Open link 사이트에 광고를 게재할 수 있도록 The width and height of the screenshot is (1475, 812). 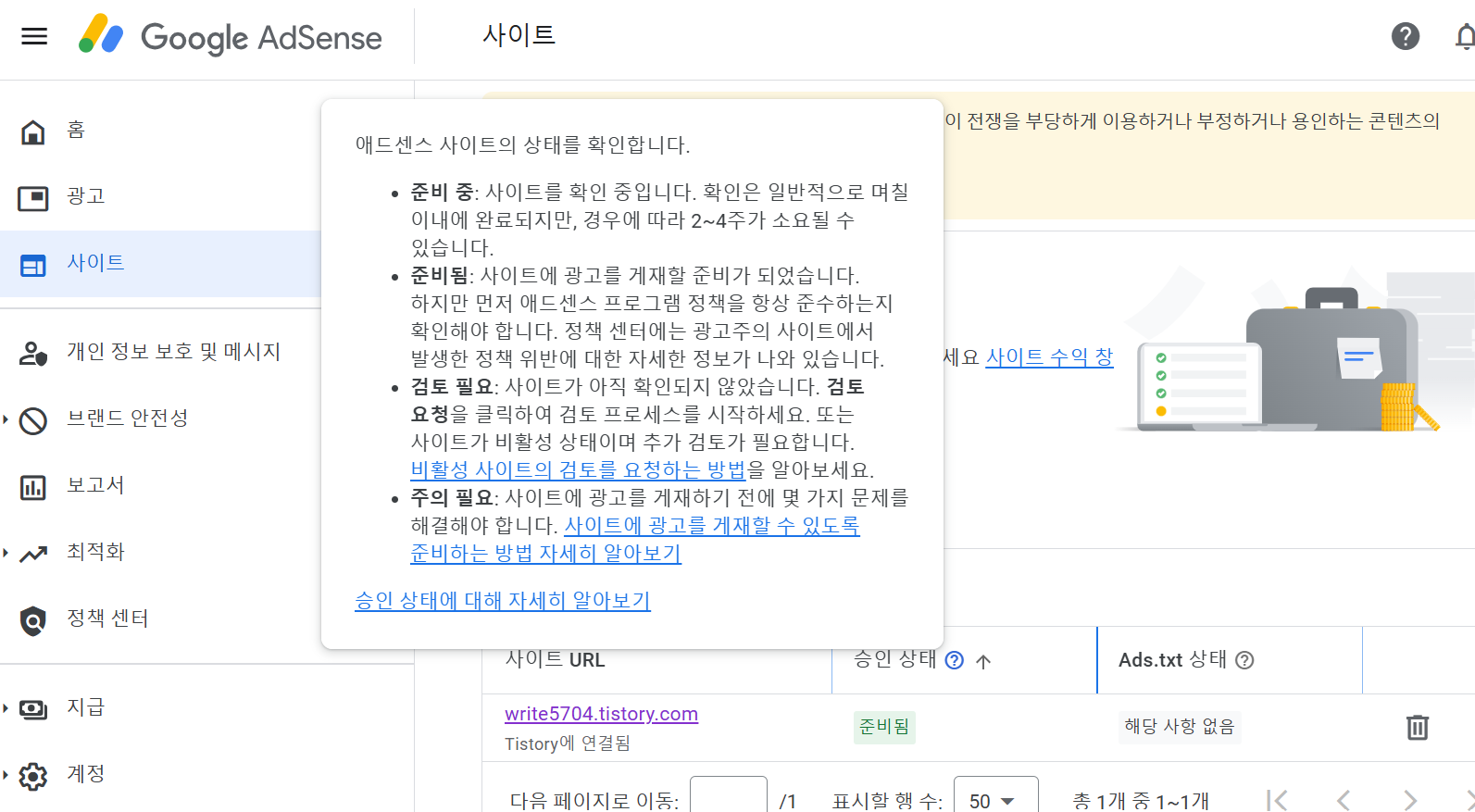coord(712,525)
